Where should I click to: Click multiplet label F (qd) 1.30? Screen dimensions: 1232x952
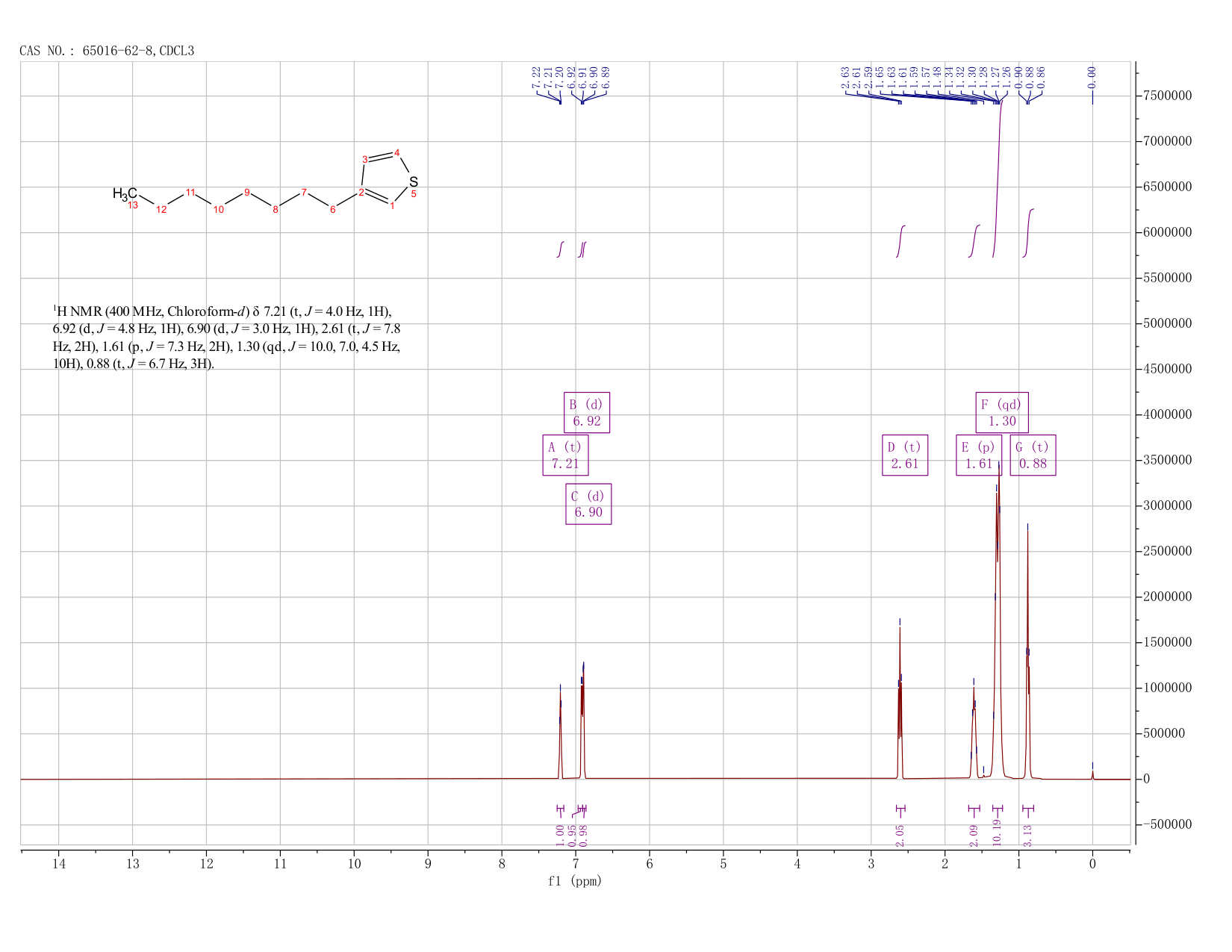coord(1002,413)
